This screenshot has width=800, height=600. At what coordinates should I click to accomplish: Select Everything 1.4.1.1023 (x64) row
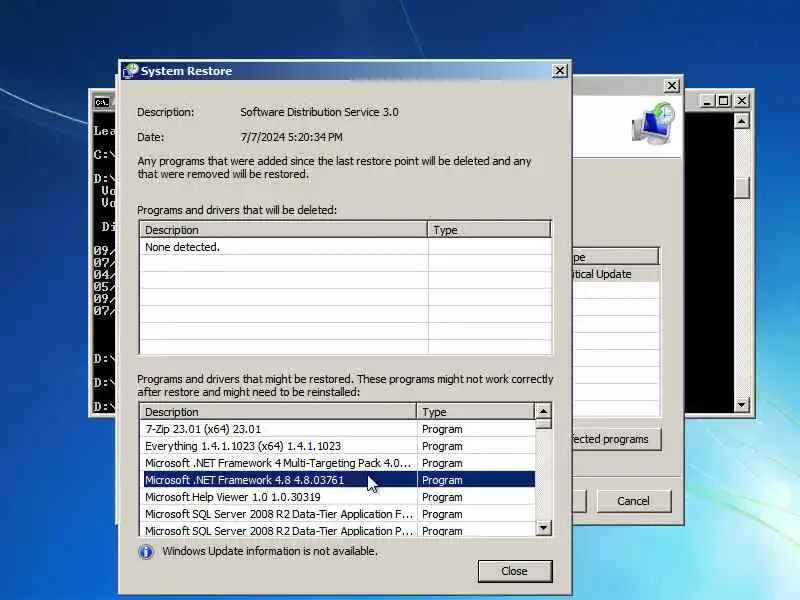[337, 446]
